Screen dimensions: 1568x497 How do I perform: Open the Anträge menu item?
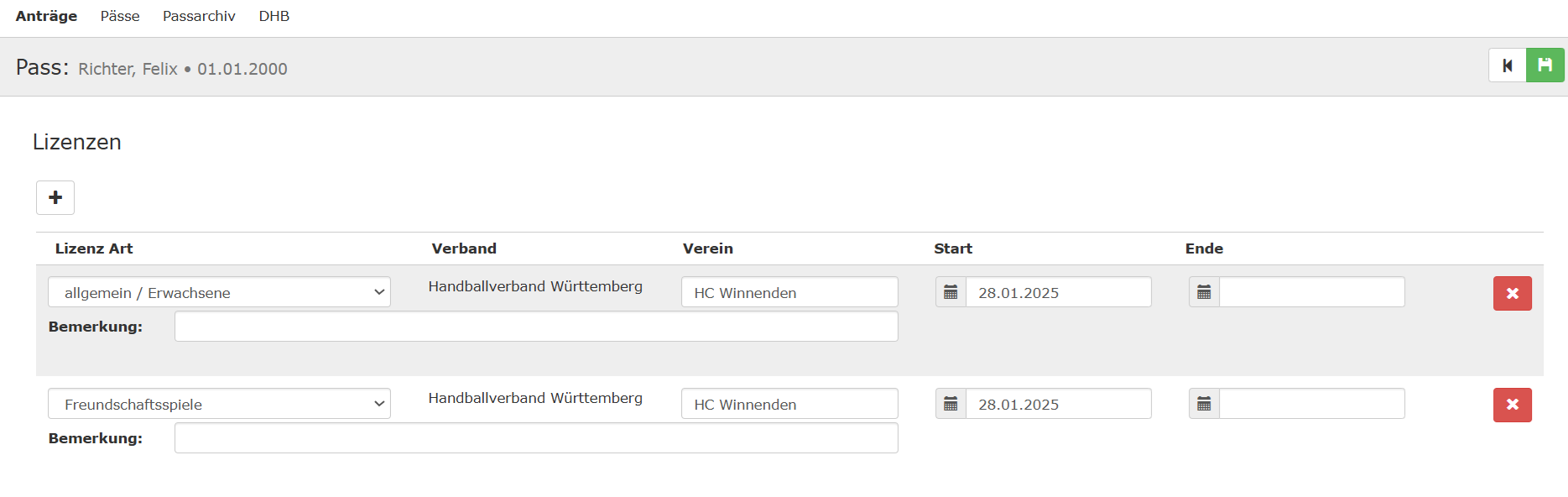[46, 16]
